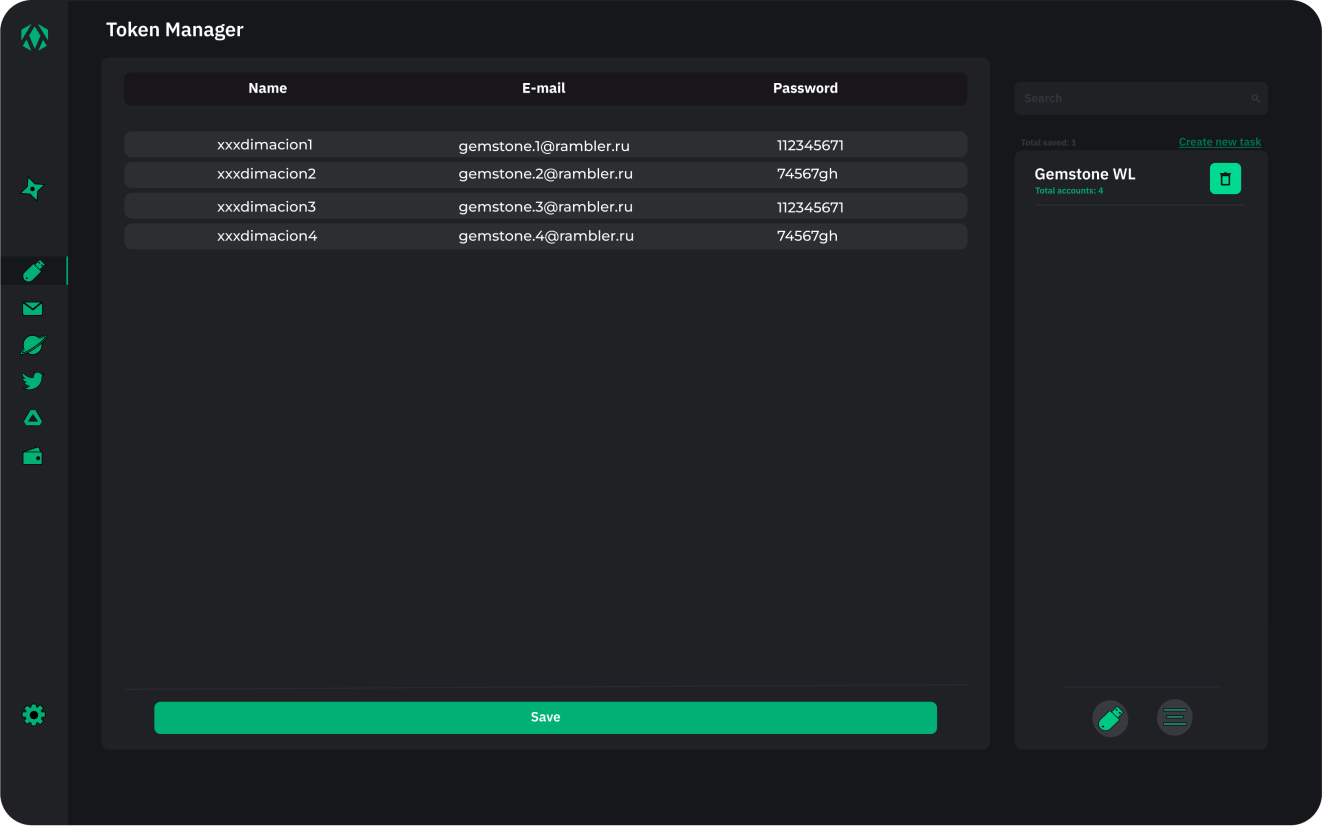Open the Twitter bird section
Image resolution: width=1322 pixels, height=826 pixels.
click(33, 381)
